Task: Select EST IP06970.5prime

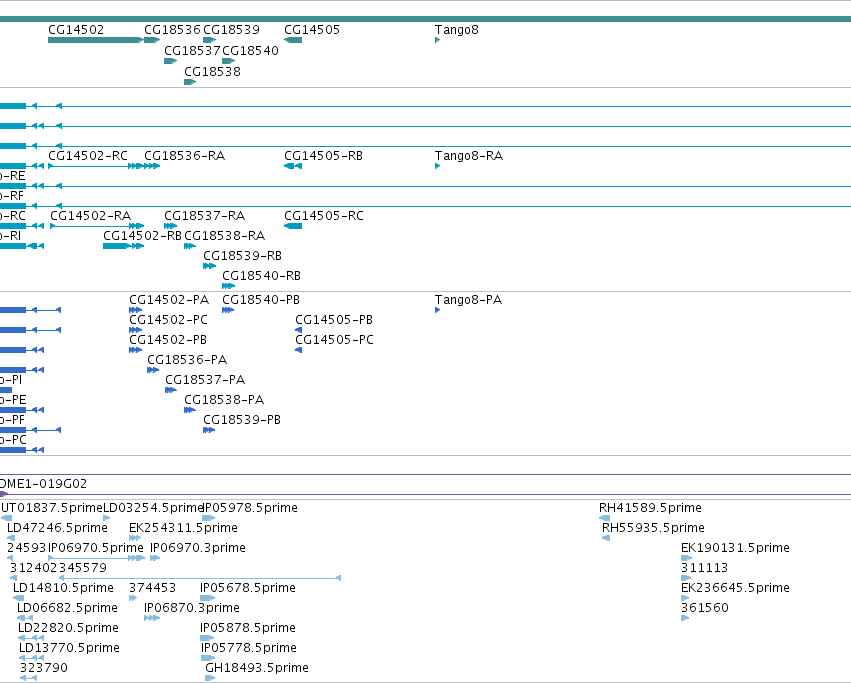Action: (96, 548)
